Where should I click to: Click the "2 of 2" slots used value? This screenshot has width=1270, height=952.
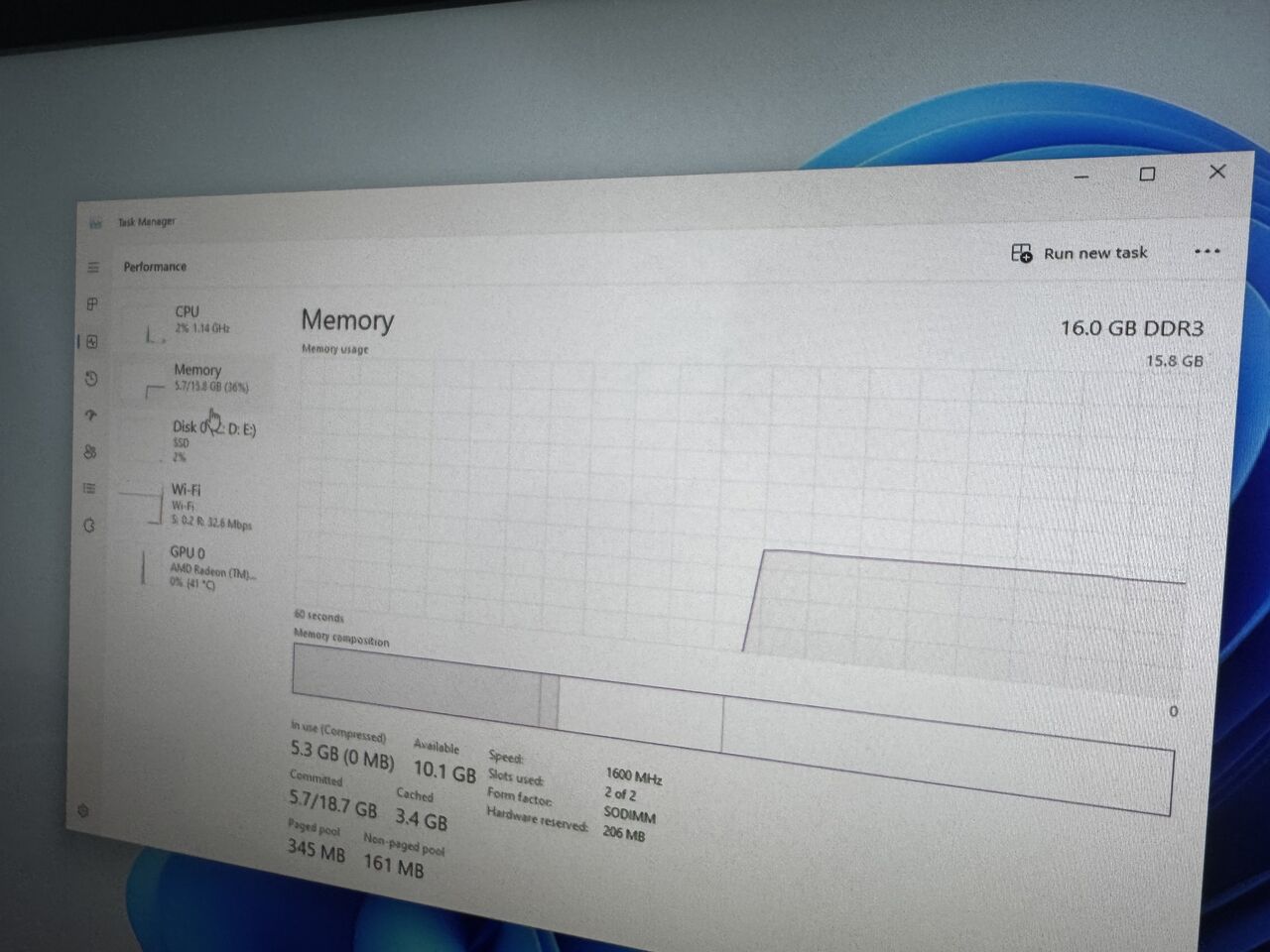(x=620, y=793)
